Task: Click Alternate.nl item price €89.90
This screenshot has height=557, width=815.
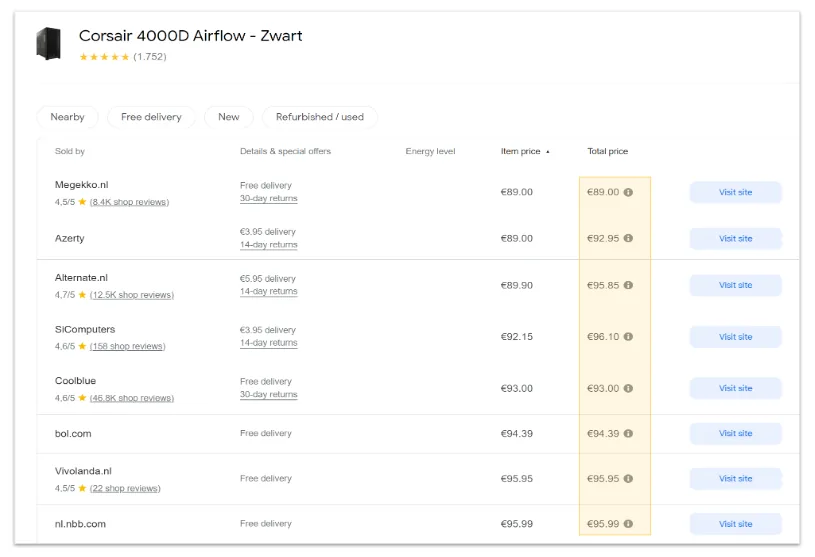Action: pyautogui.click(x=517, y=285)
